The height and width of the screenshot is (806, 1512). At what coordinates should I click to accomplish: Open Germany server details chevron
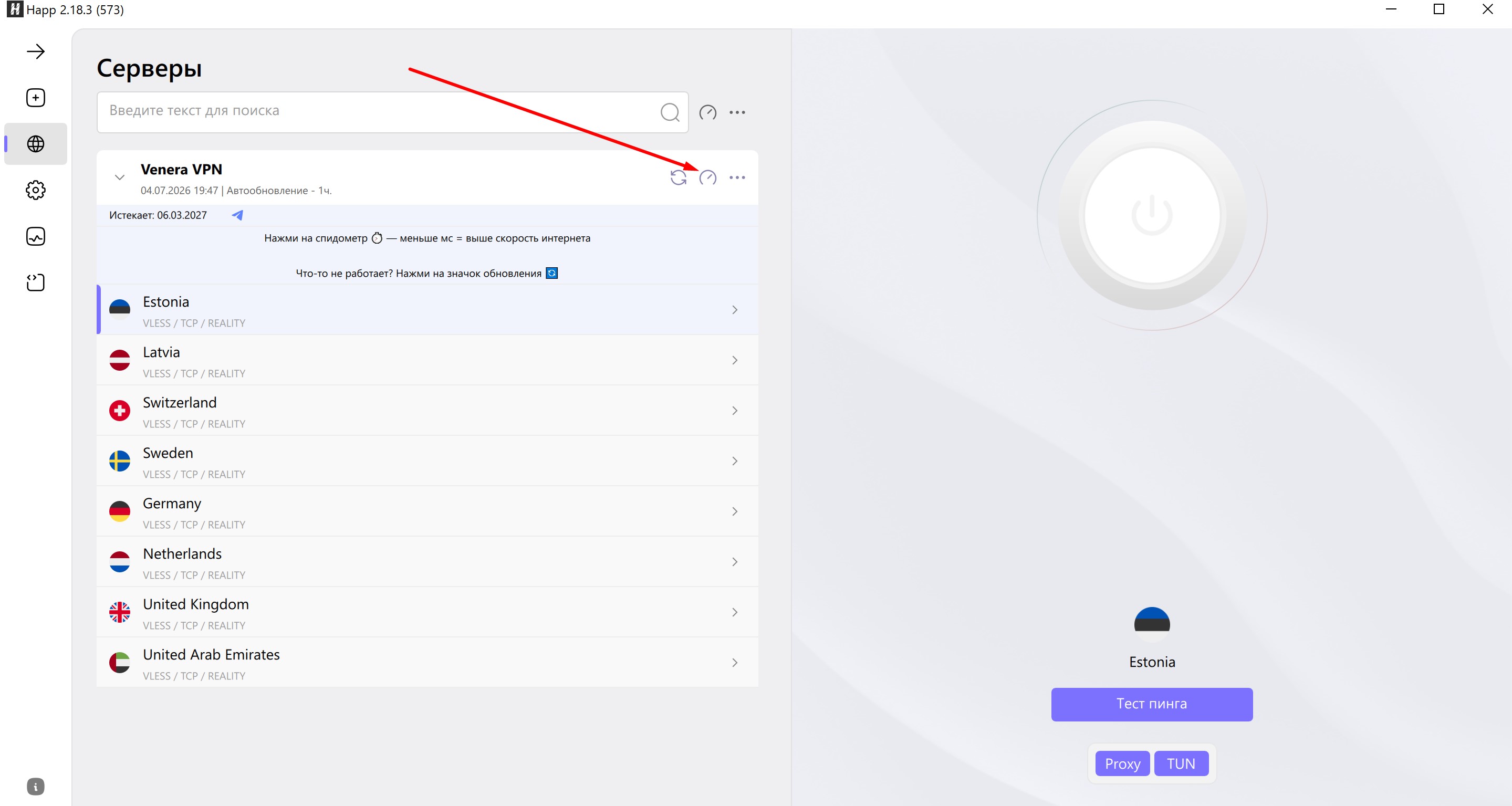point(734,511)
